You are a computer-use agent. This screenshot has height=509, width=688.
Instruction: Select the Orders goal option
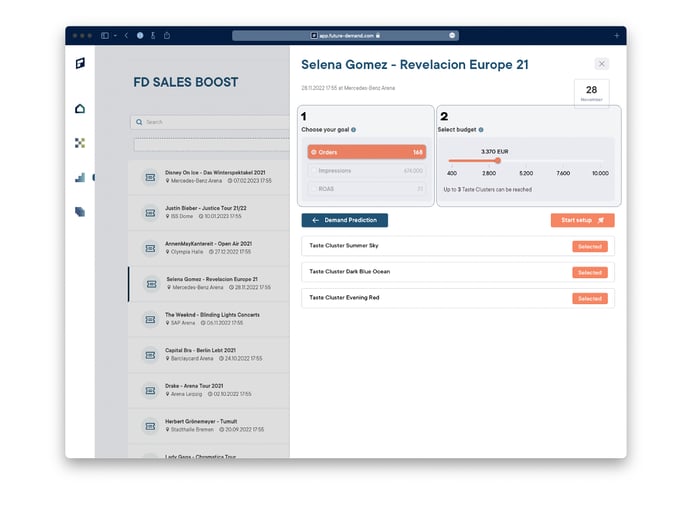[366, 152]
